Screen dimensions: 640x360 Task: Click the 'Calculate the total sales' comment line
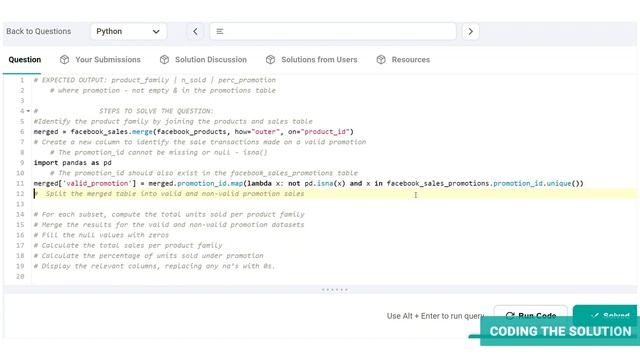point(128,245)
